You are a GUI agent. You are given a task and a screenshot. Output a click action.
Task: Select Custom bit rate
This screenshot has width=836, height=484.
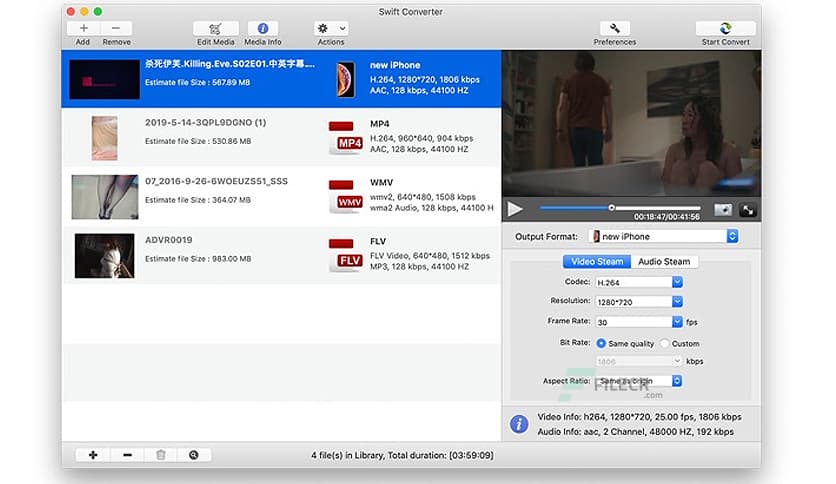[x=664, y=343]
